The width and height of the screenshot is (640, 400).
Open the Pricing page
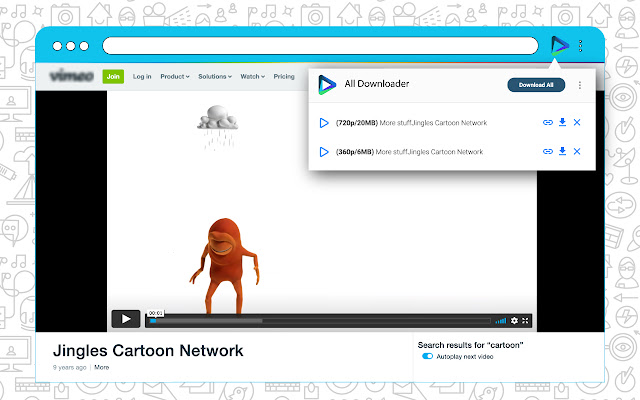pyautogui.click(x=284, y=76)
